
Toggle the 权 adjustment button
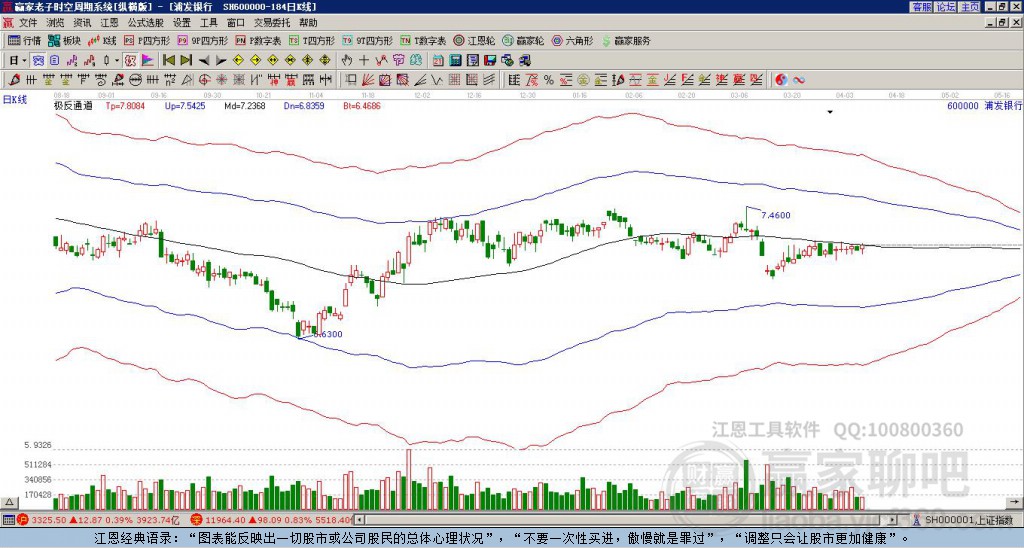click(x=130, y=61)
